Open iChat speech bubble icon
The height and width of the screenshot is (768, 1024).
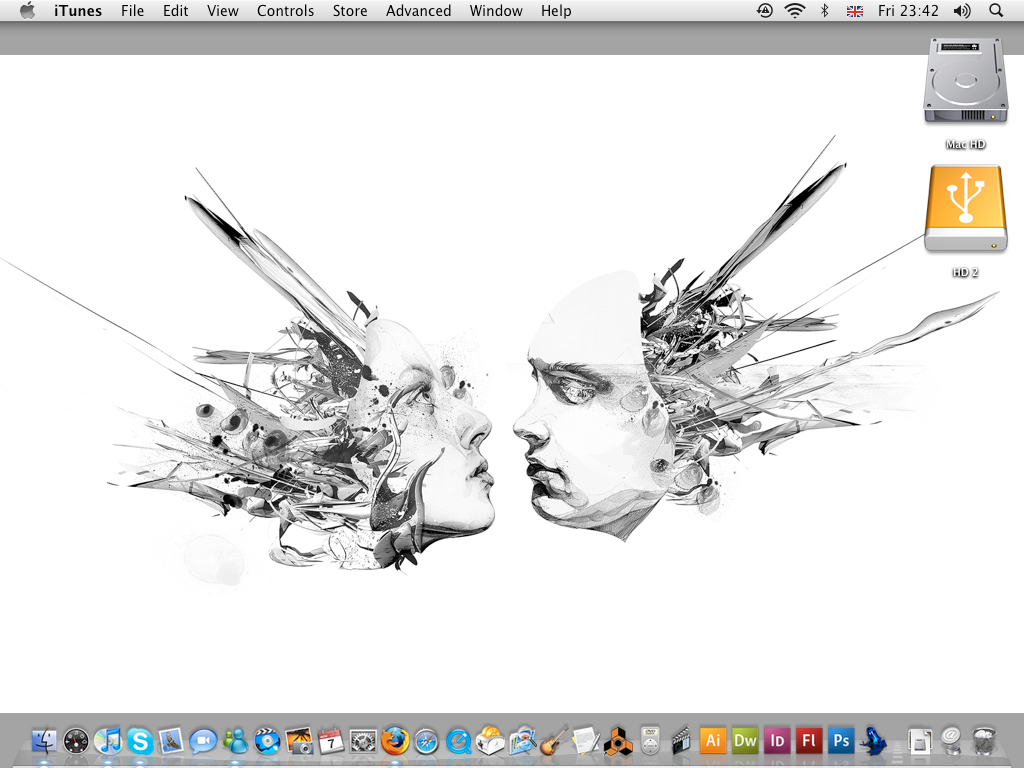pyautogui.click(x=203, y=741)
